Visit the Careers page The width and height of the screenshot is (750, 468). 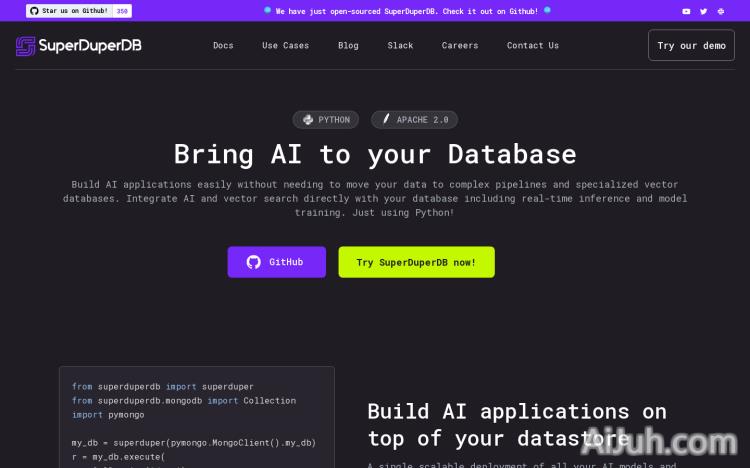coord(460,46)
